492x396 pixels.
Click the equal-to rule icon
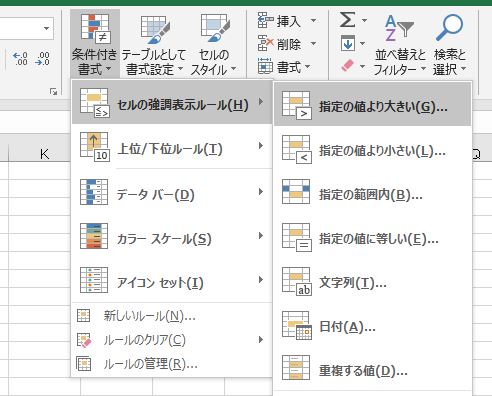[x=296, y=237]
